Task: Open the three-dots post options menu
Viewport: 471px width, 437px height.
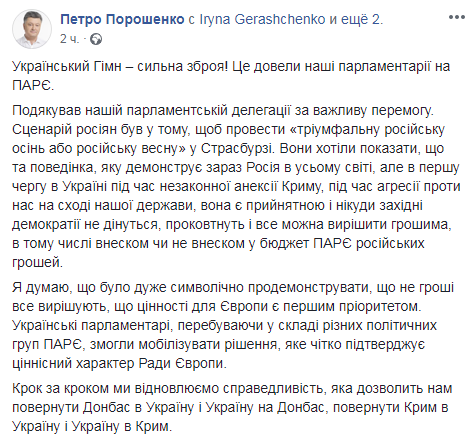Action: [456, 17]
